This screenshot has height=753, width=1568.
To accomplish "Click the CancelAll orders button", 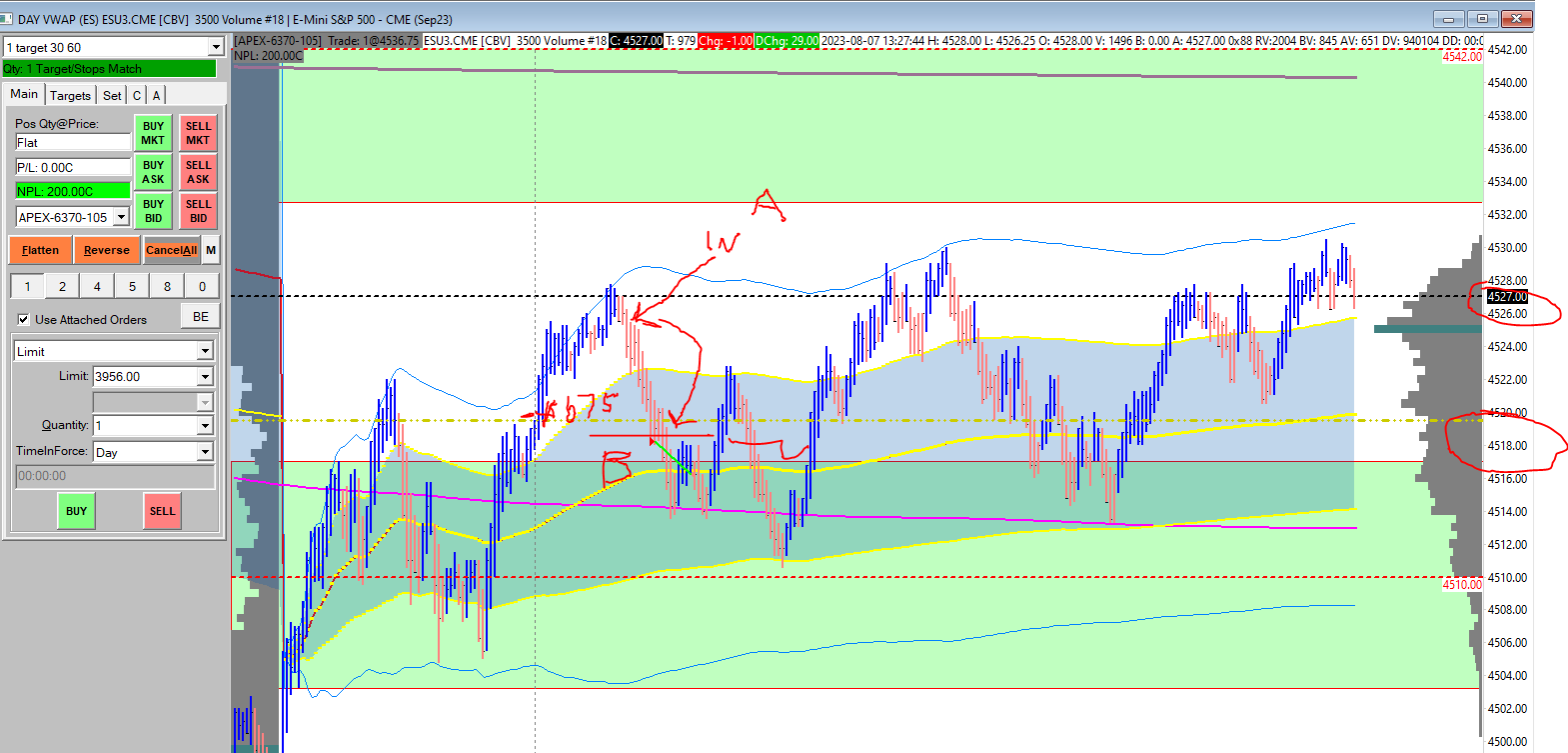I will 171,250.
